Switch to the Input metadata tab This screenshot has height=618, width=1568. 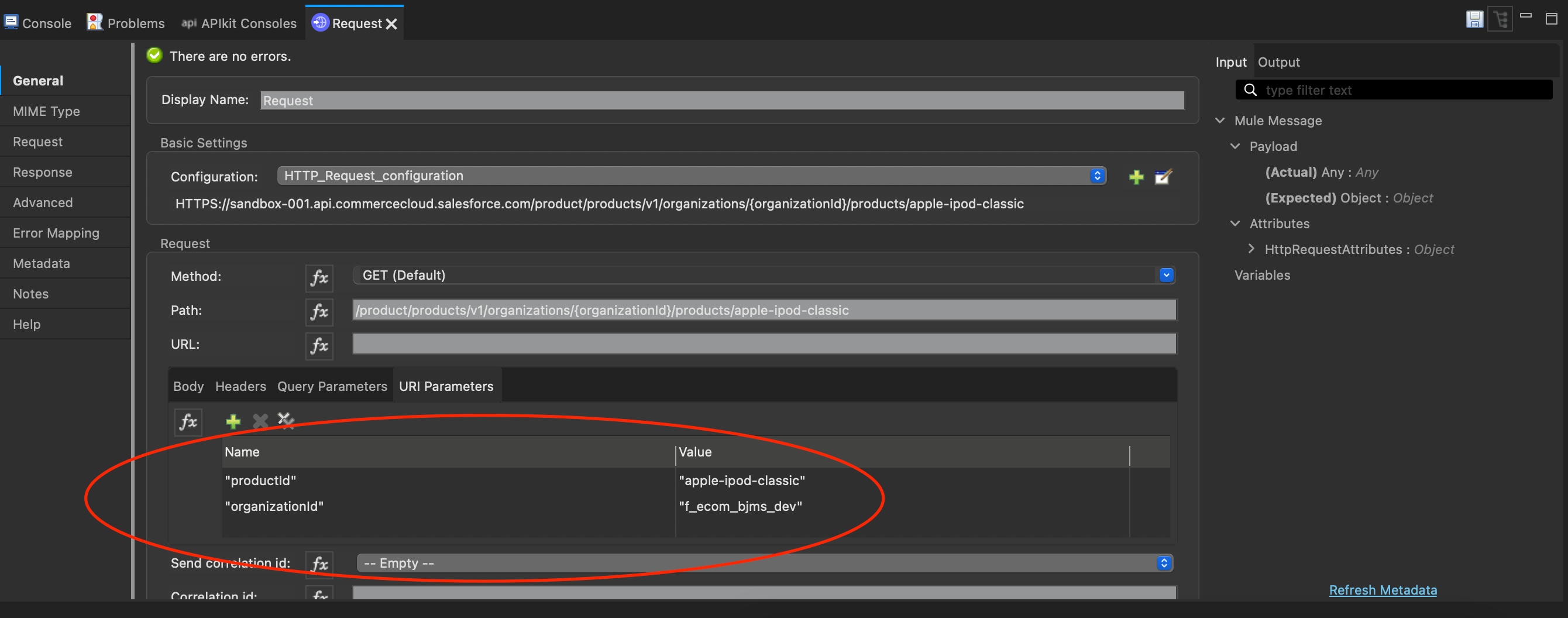[1231, 62]
